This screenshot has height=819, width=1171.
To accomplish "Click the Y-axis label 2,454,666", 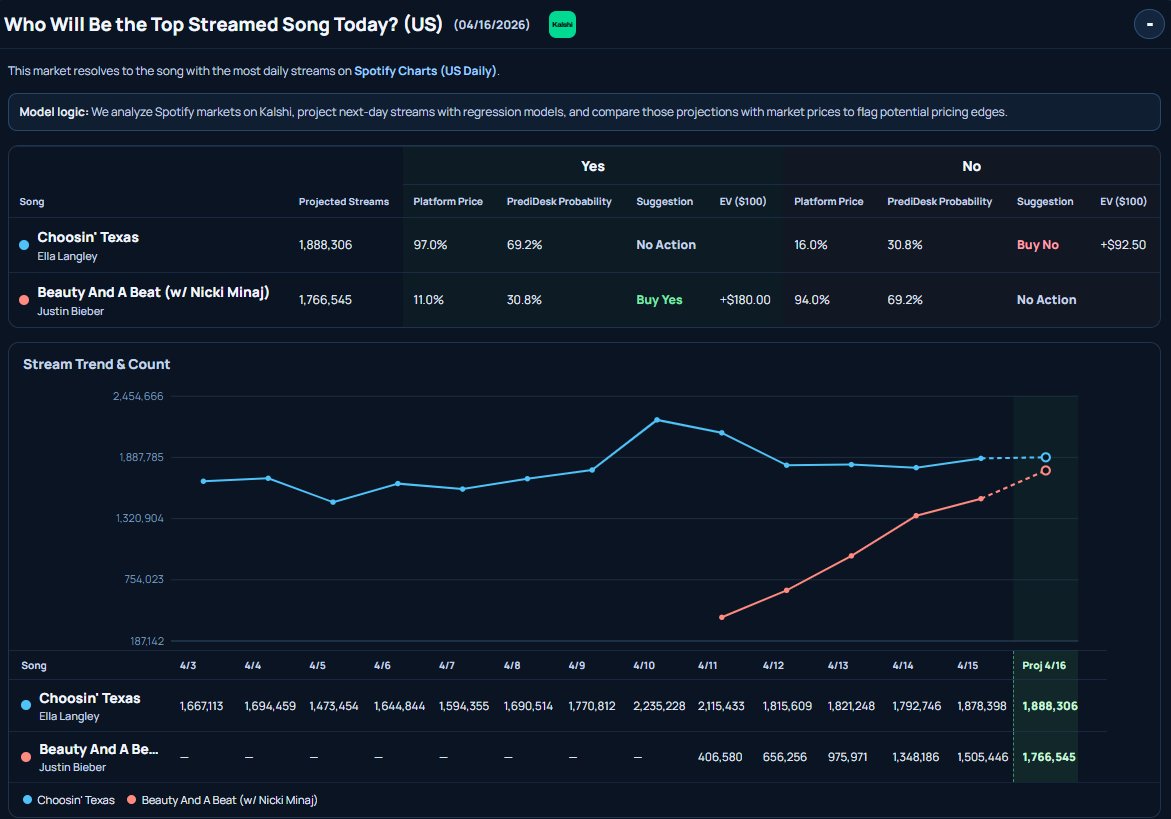I will point(138,396).
